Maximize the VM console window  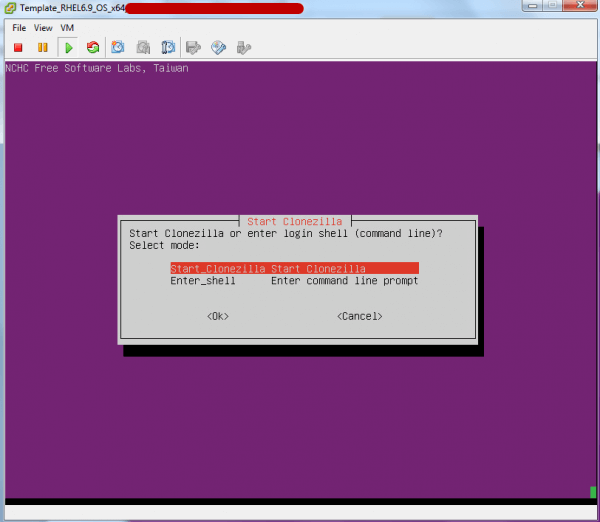point(552,5)
